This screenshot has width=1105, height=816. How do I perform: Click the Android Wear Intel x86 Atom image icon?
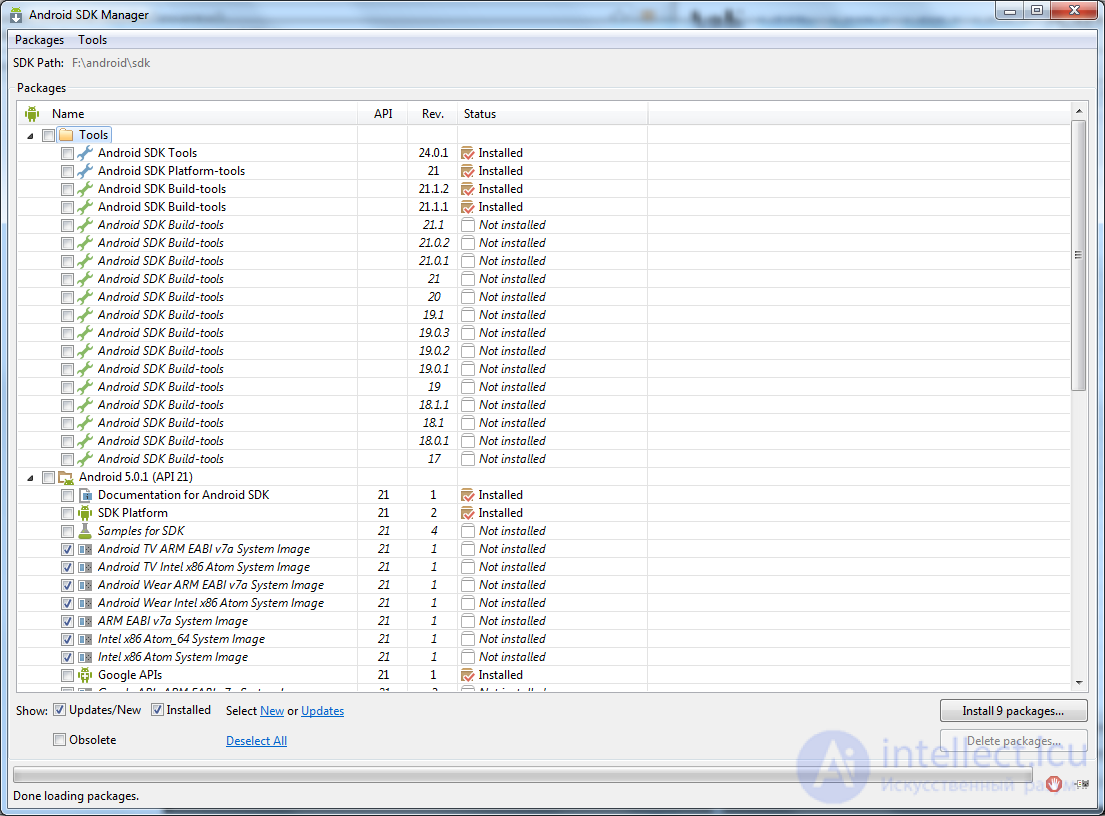pos(85,603)
